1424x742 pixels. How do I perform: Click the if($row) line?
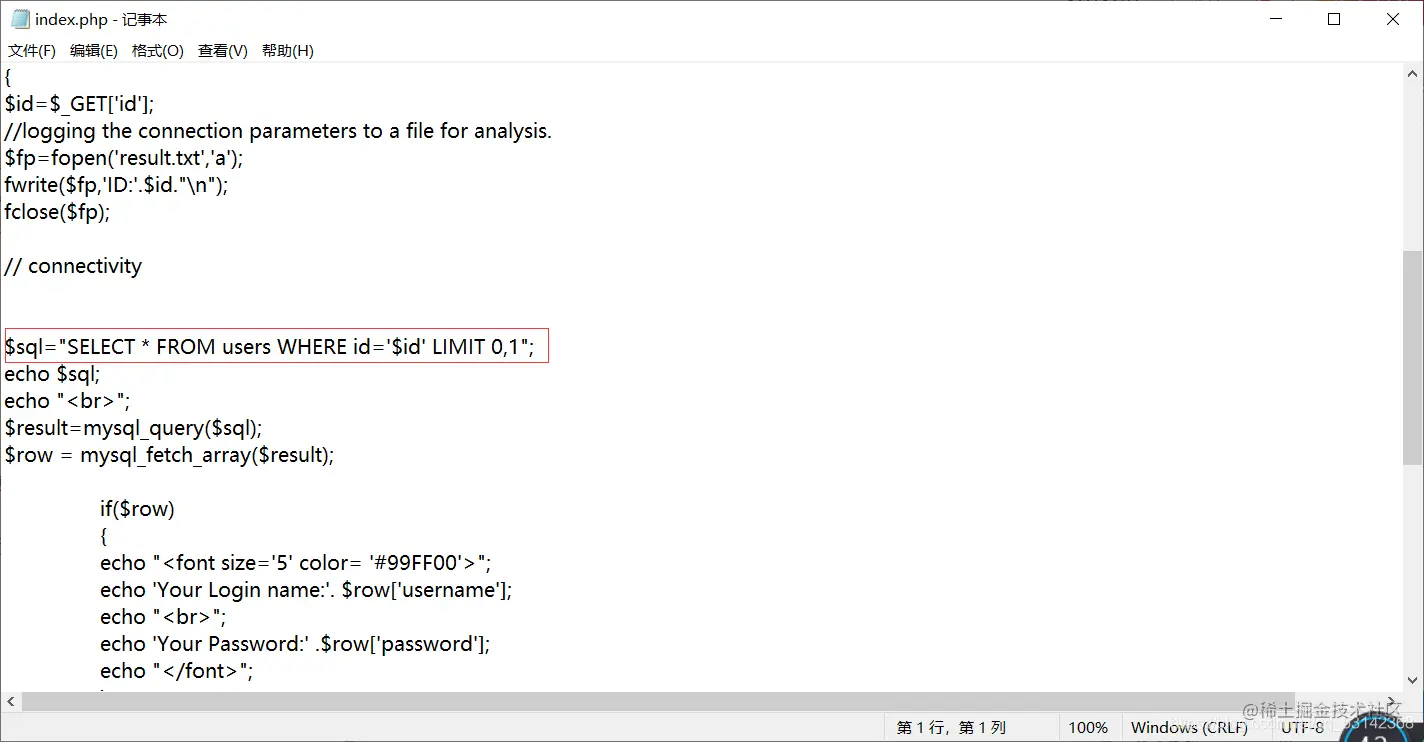137,509
